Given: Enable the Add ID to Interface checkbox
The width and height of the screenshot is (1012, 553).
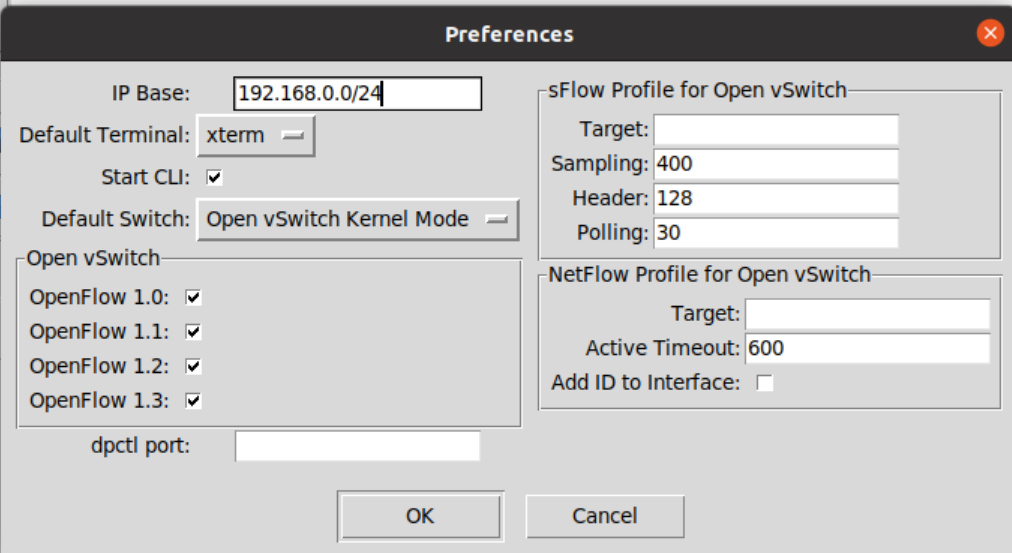Looking at the screenshot, I should (765, 383).
